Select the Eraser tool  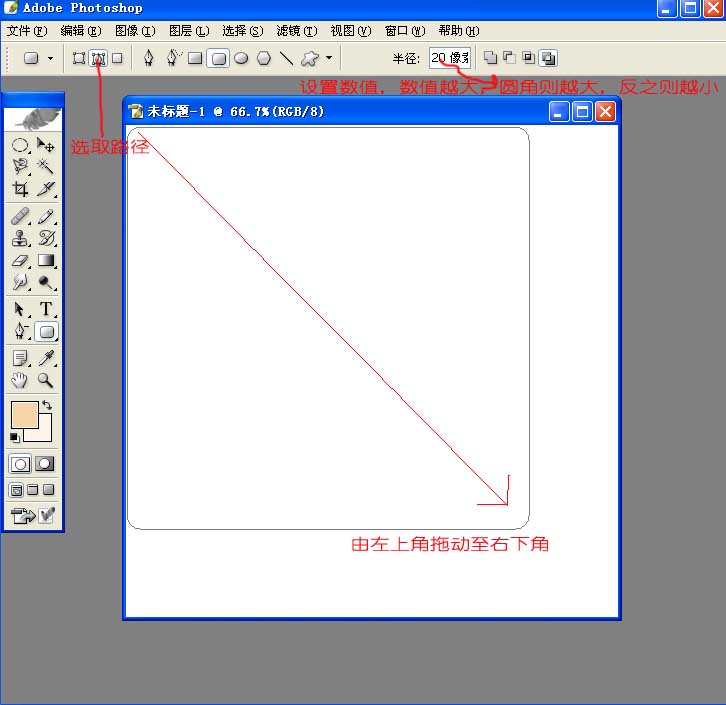20,260
